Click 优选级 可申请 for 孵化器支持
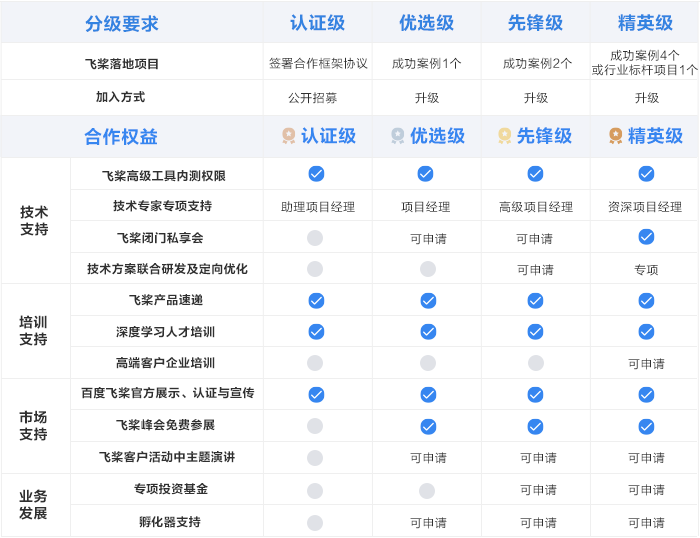Image resolution: width=700 pixels, height=538 pixels. click(428, 523)
